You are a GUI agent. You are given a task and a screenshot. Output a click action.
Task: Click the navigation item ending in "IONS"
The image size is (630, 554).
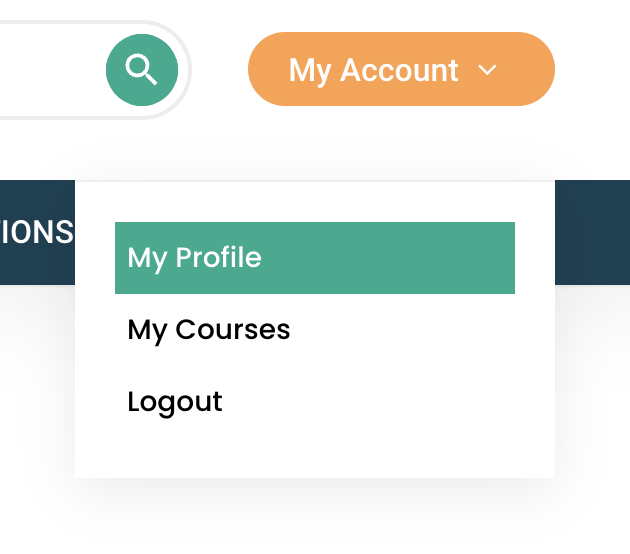click(36, 232)
